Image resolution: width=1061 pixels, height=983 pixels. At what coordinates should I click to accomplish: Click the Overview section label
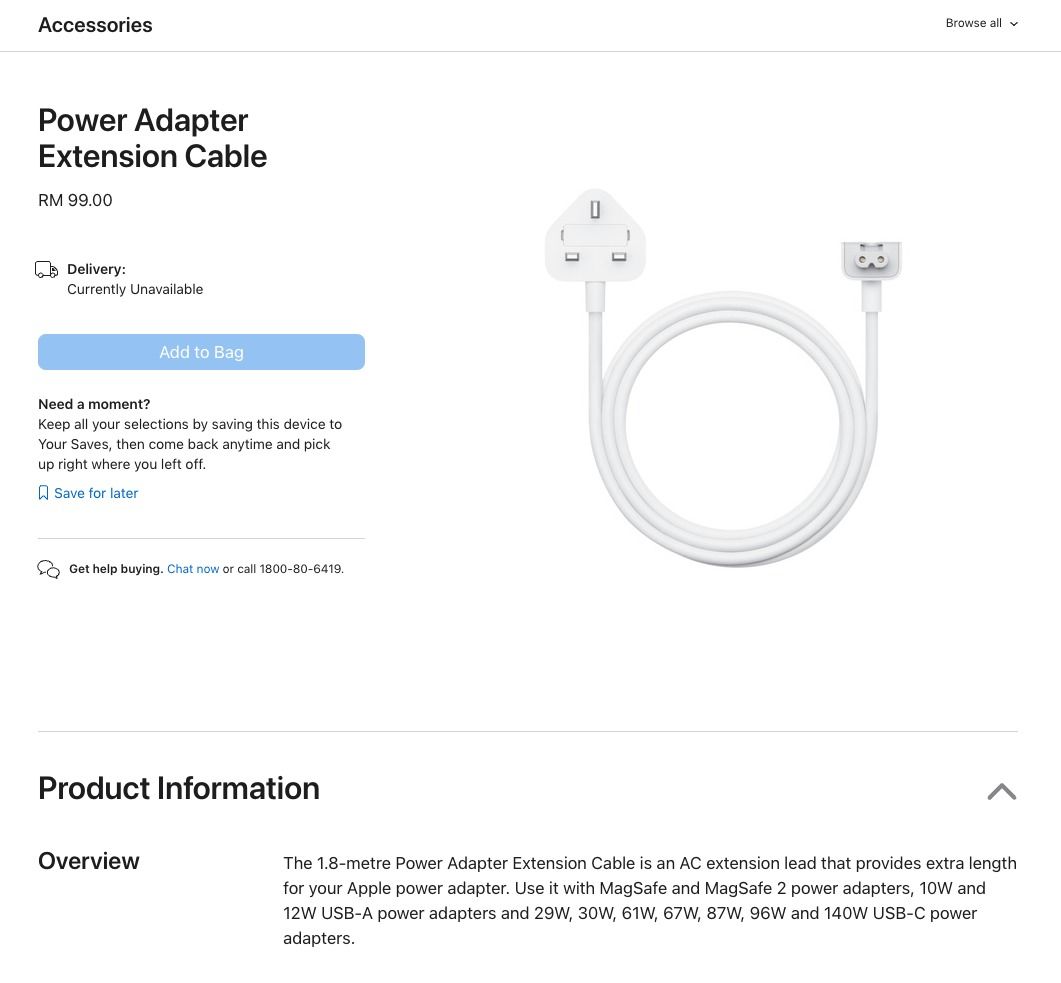click(89, 861)
